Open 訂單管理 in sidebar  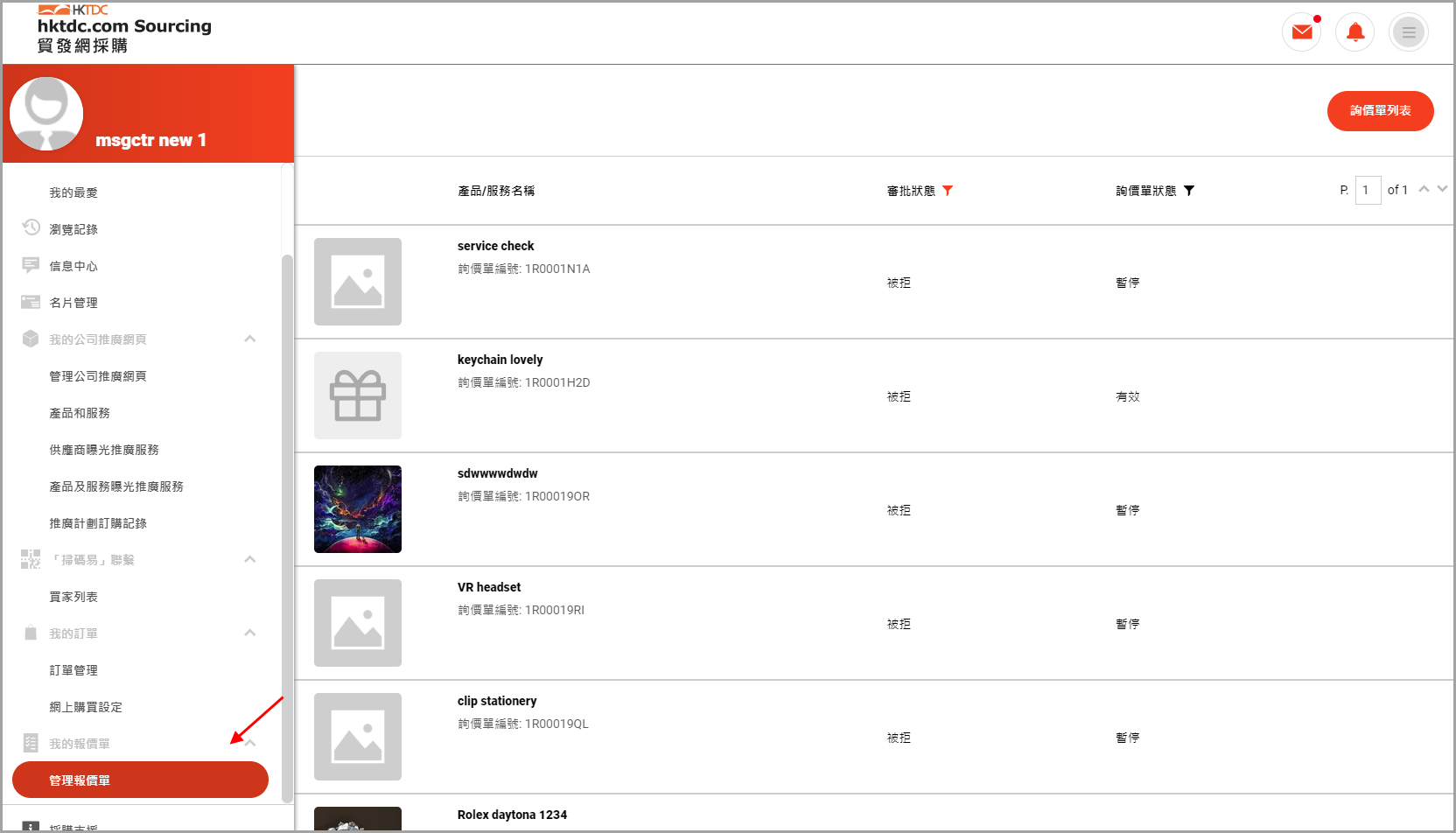click(73, 670)
